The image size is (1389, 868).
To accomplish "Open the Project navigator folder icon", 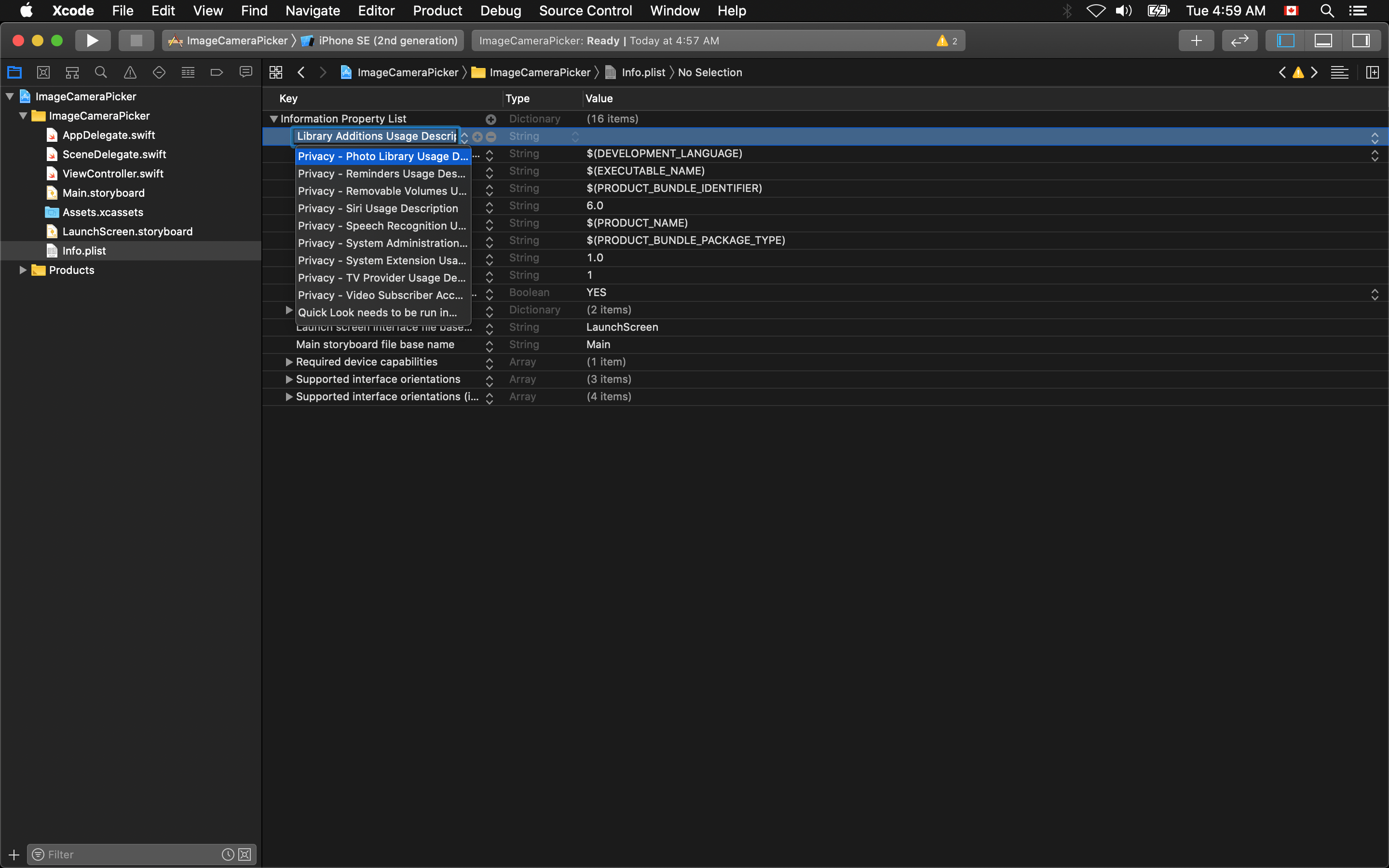I will tap(14, 72).
